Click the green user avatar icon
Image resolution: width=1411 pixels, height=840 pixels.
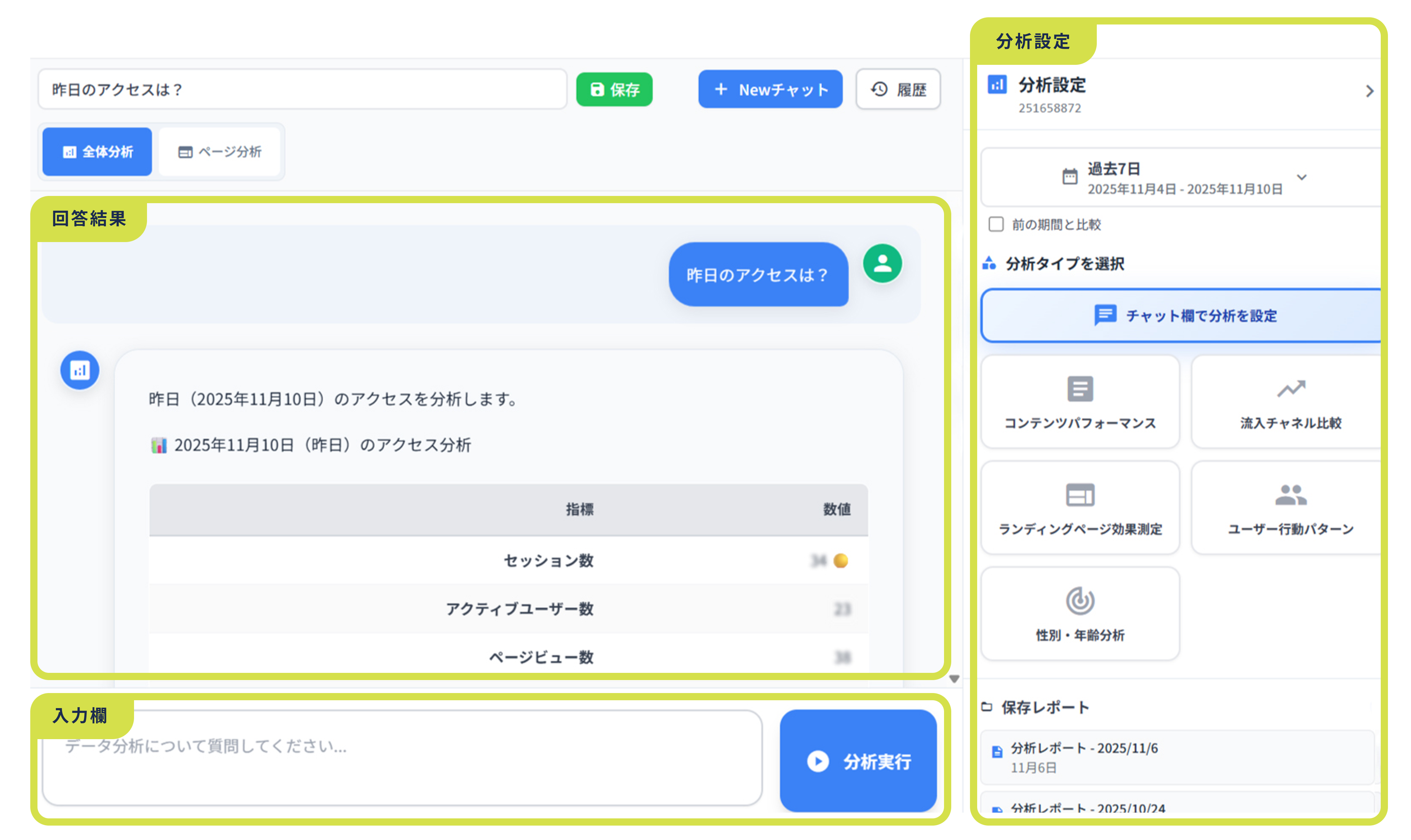click(x=882, y=264)
